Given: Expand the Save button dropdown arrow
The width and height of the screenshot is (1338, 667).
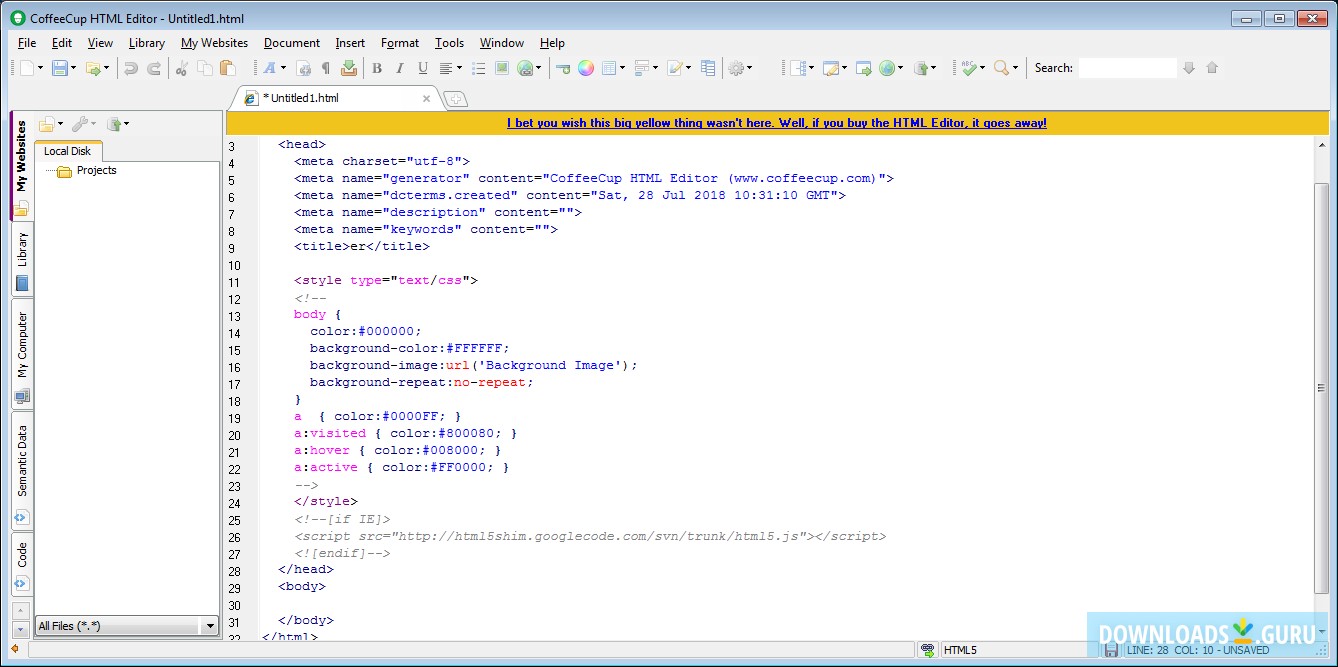Looking at the screenshot, I should [73, 68].
